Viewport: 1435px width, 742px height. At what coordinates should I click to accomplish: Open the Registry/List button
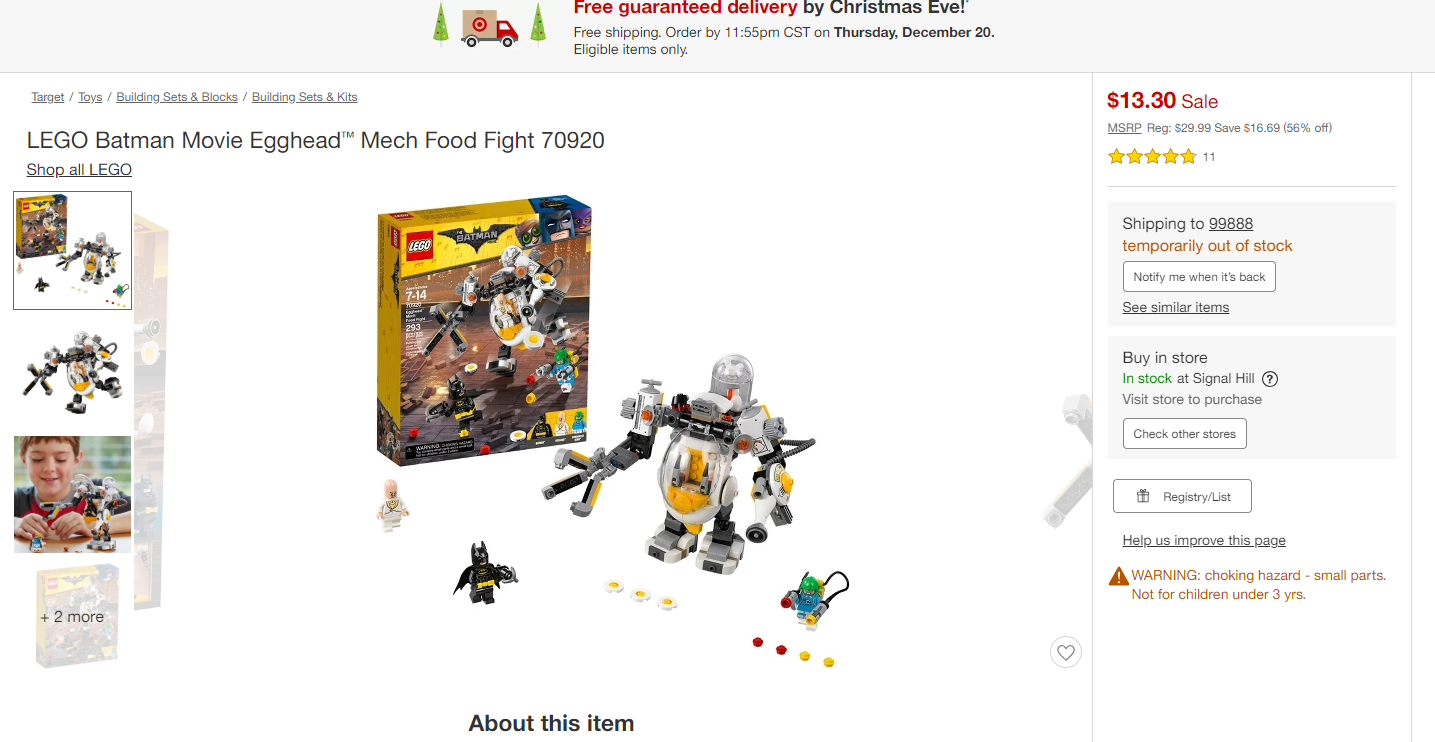click(x=1182, y=496)
